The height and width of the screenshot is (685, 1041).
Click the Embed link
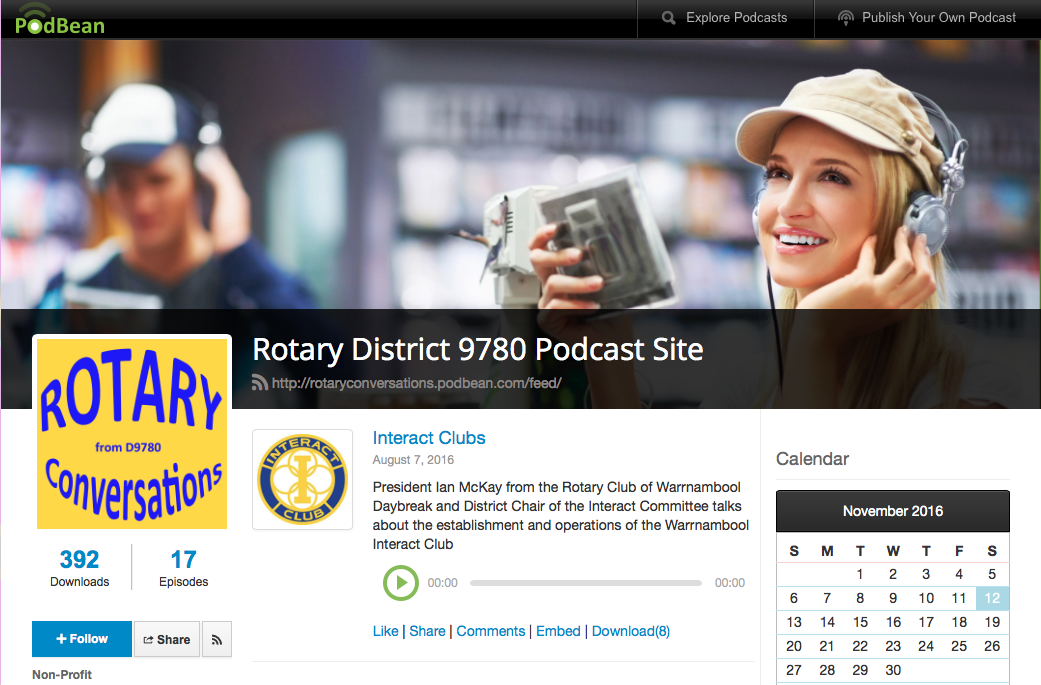[558, 631]
